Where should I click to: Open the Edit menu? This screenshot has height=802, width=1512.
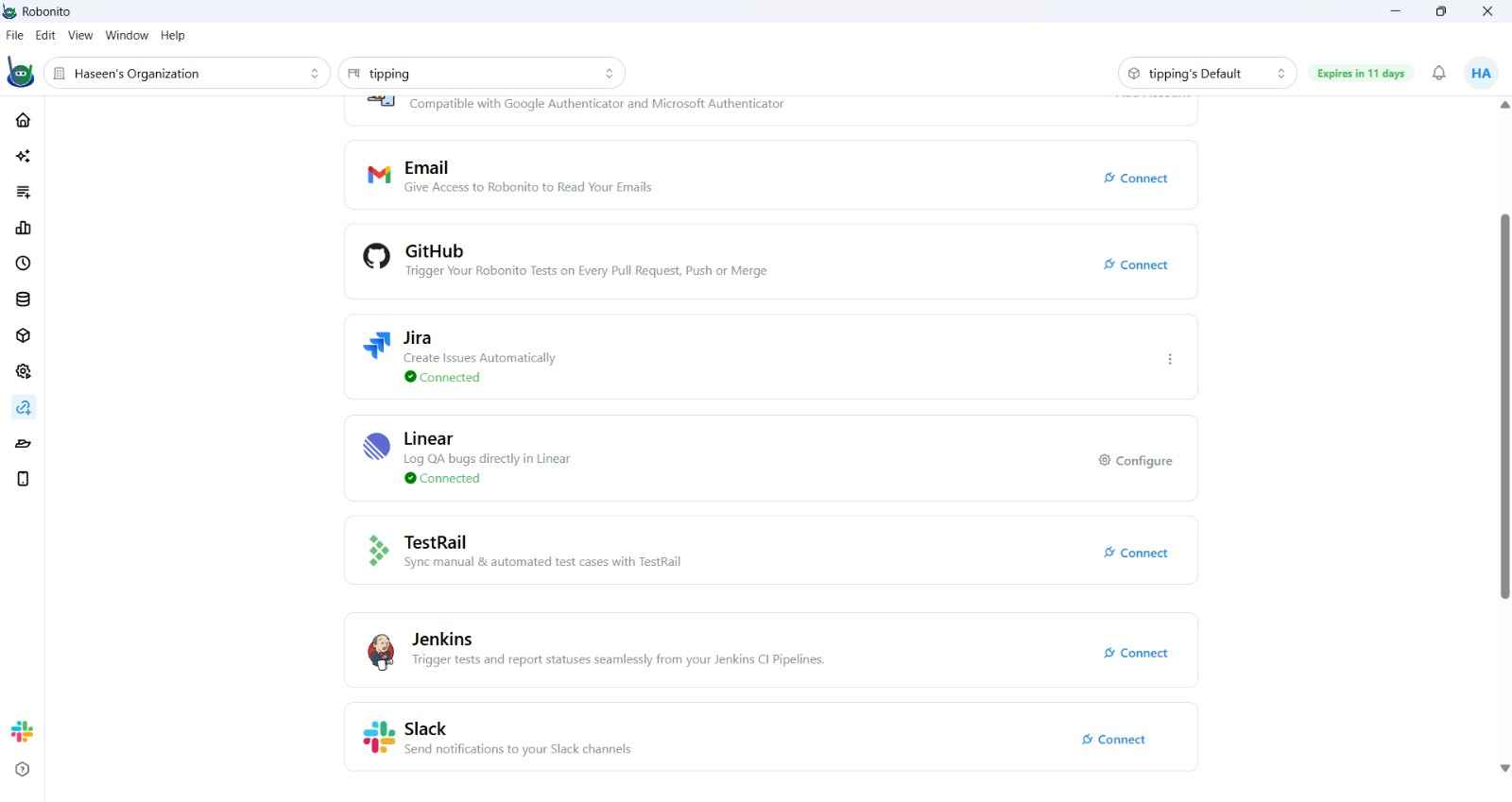click(x=45, y=35)
